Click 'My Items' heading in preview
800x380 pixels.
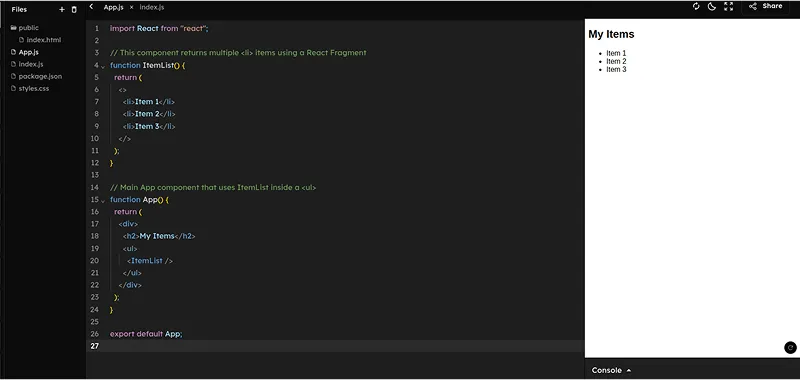click(611, 34)
